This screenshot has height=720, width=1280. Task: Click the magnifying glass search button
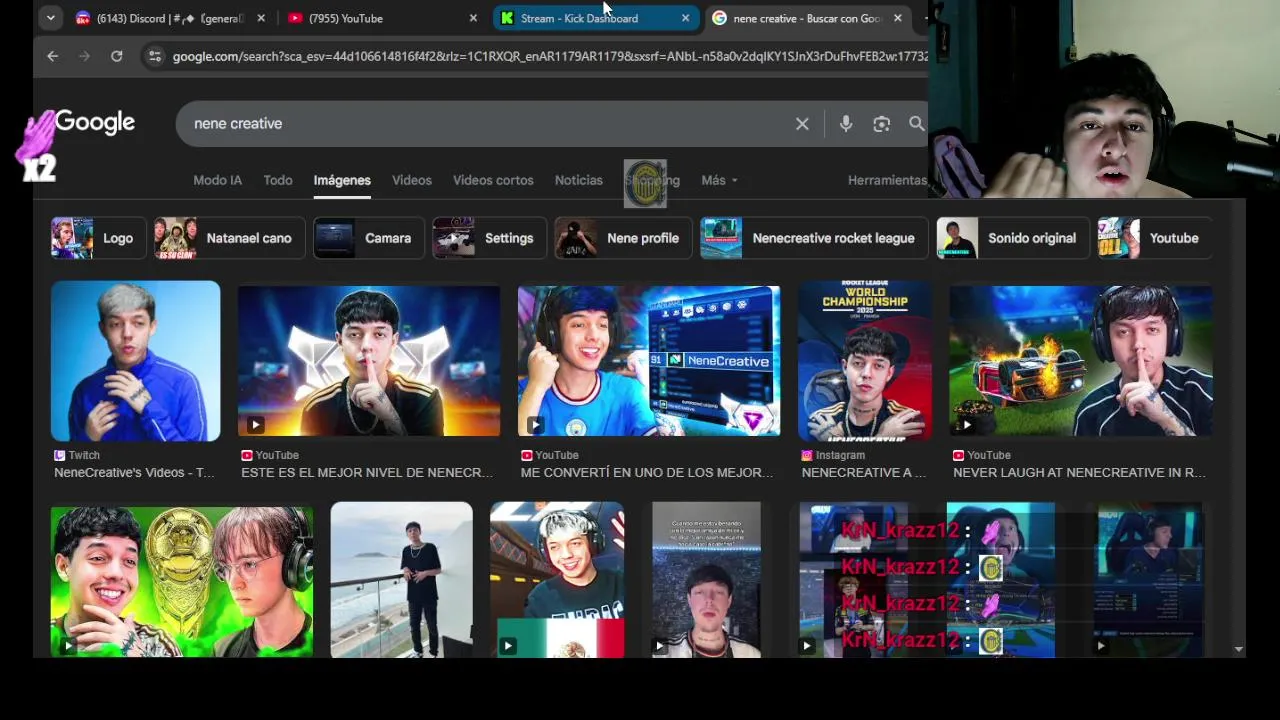point(916,124)
